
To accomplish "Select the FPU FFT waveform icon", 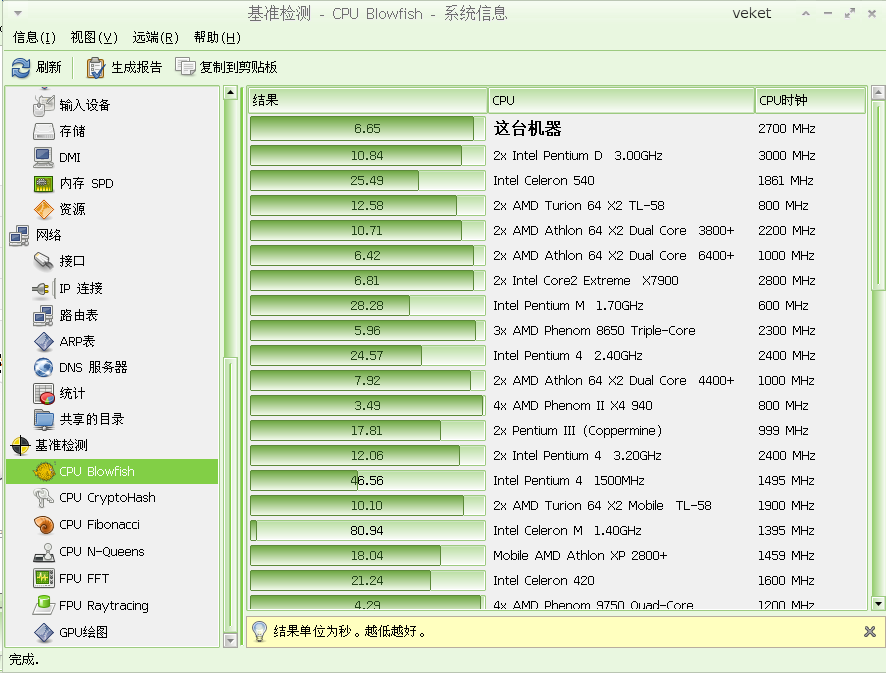I will (x=44, y=579).
